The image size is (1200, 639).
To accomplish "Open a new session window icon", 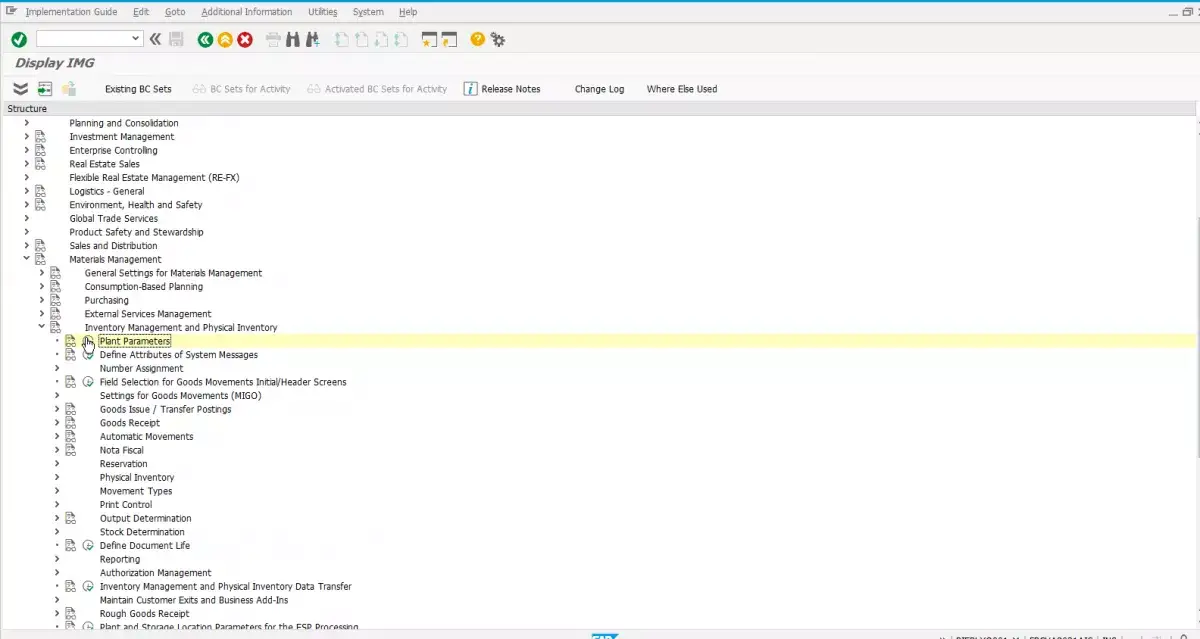I will click(430, 39).
